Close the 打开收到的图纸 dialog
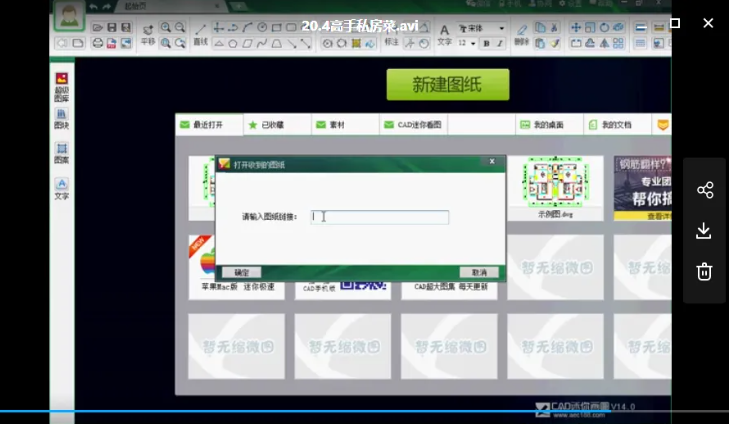735x424 pixels. click(x=492, y=161)
